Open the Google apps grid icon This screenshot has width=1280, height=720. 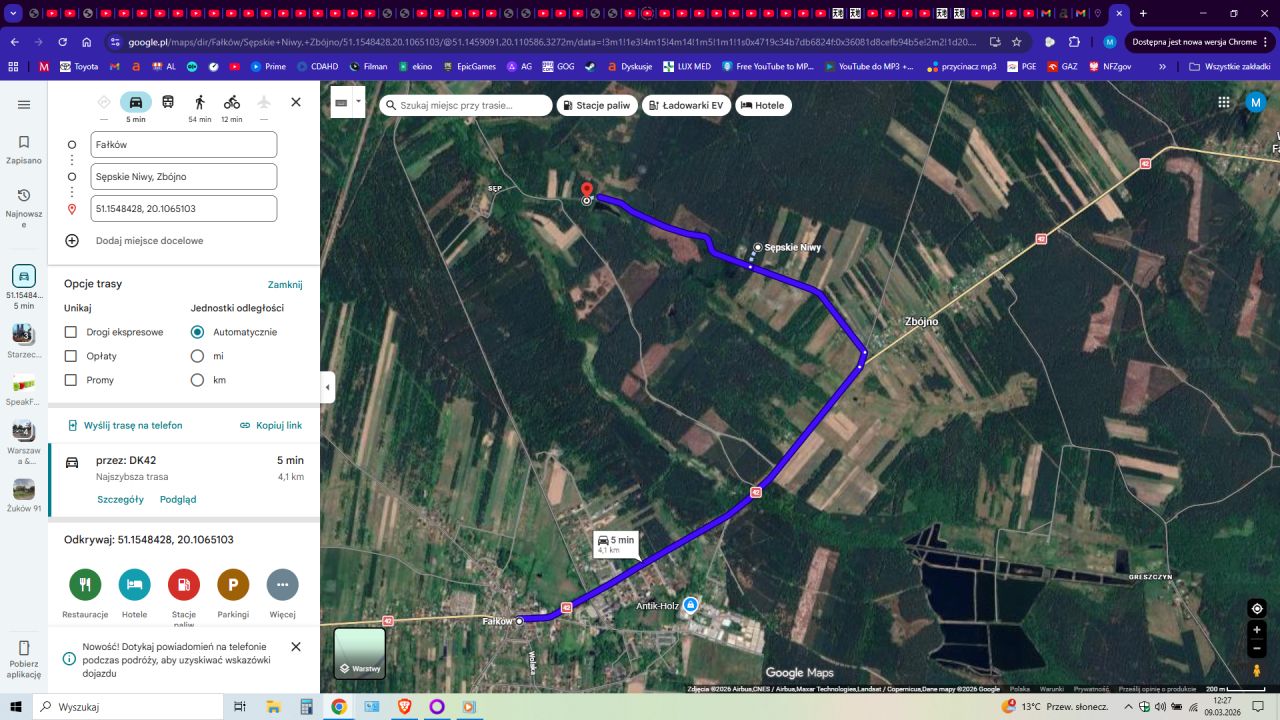1224,103
